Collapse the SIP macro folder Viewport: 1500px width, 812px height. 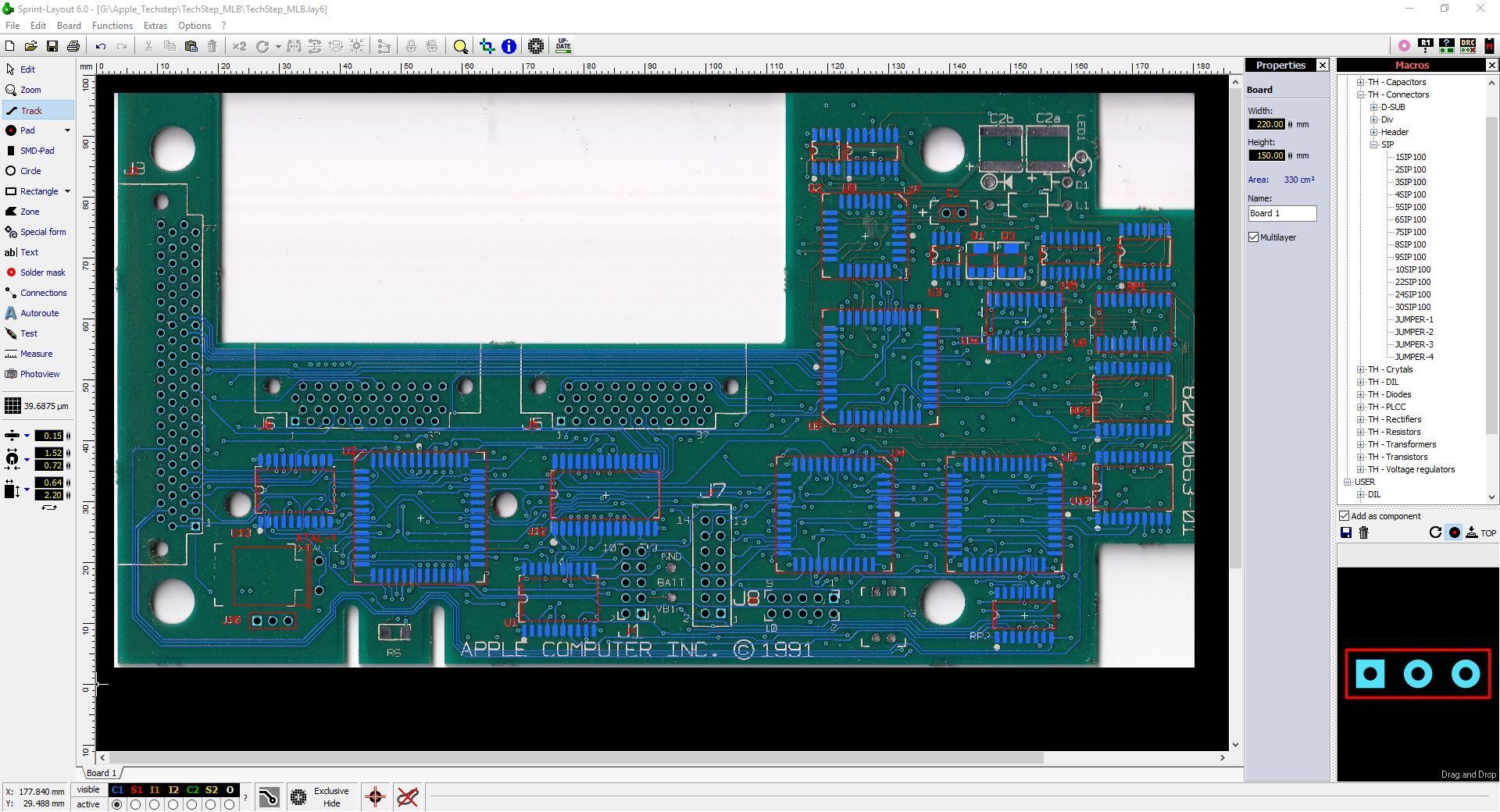point(1373,144)
